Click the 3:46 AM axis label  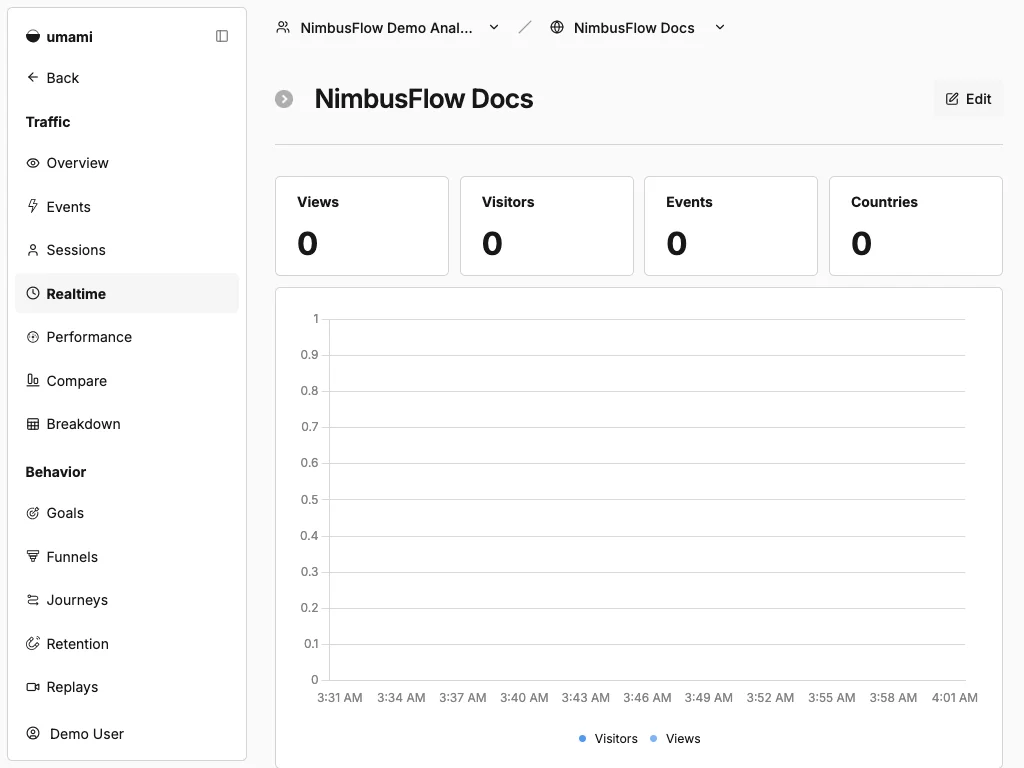647,697
